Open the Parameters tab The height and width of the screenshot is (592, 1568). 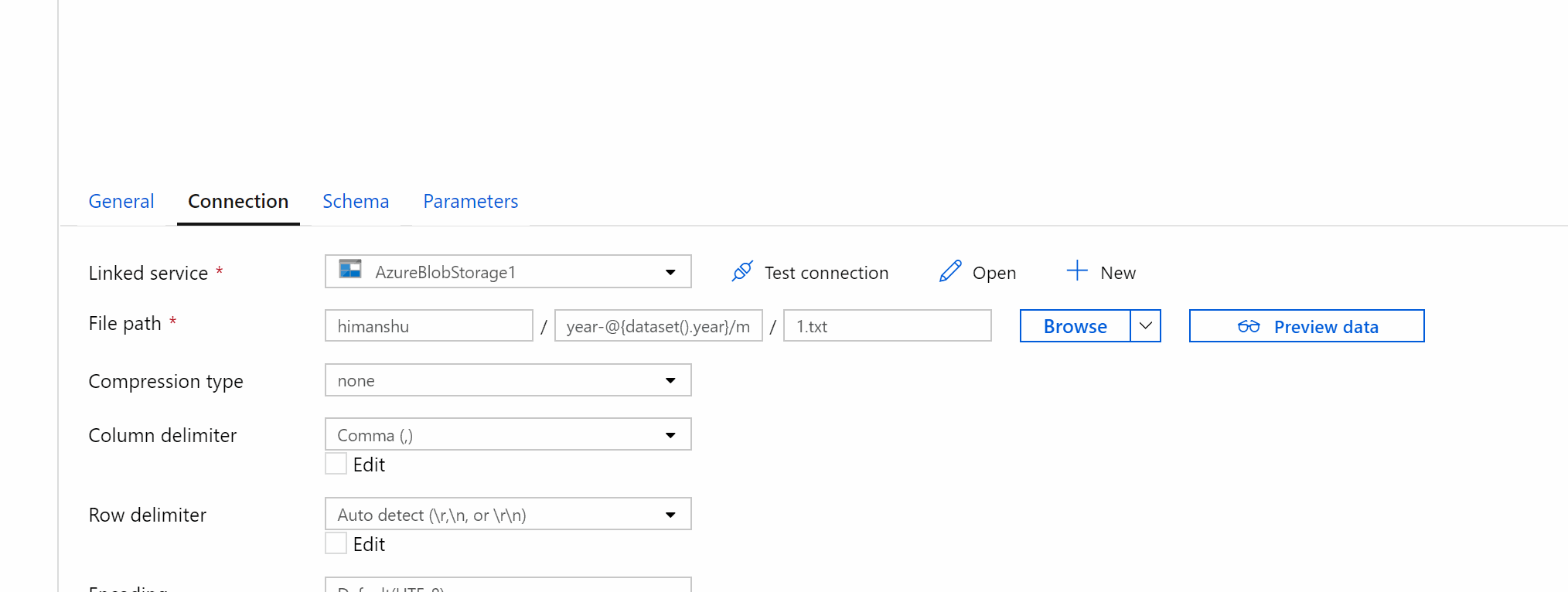coord(470,201)
